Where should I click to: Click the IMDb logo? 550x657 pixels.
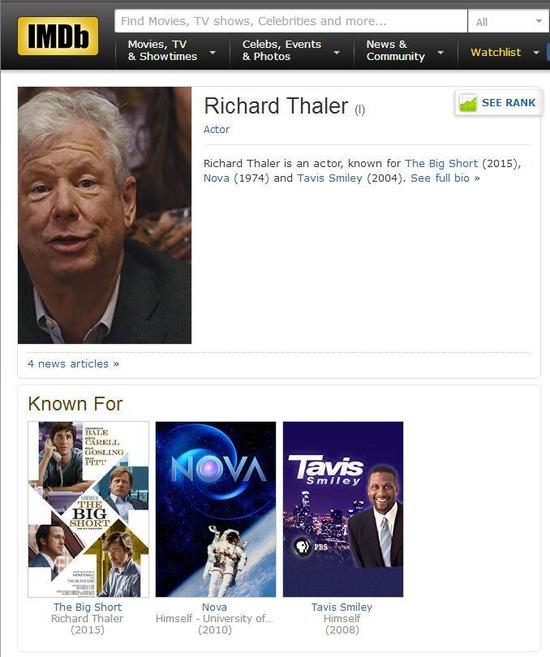coord(58,36)
